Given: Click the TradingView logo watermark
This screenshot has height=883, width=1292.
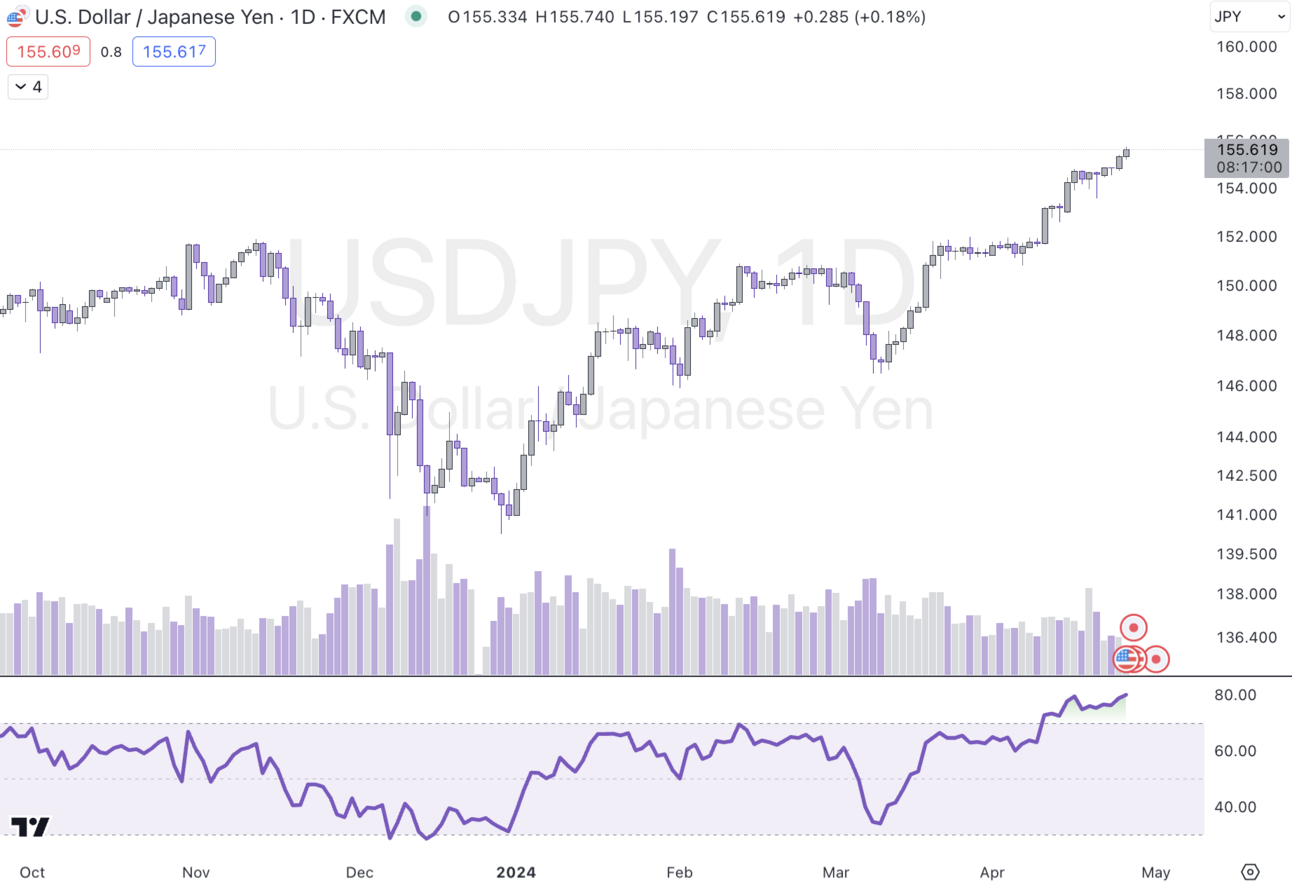Looking at the screenshot, I should 32,827.
